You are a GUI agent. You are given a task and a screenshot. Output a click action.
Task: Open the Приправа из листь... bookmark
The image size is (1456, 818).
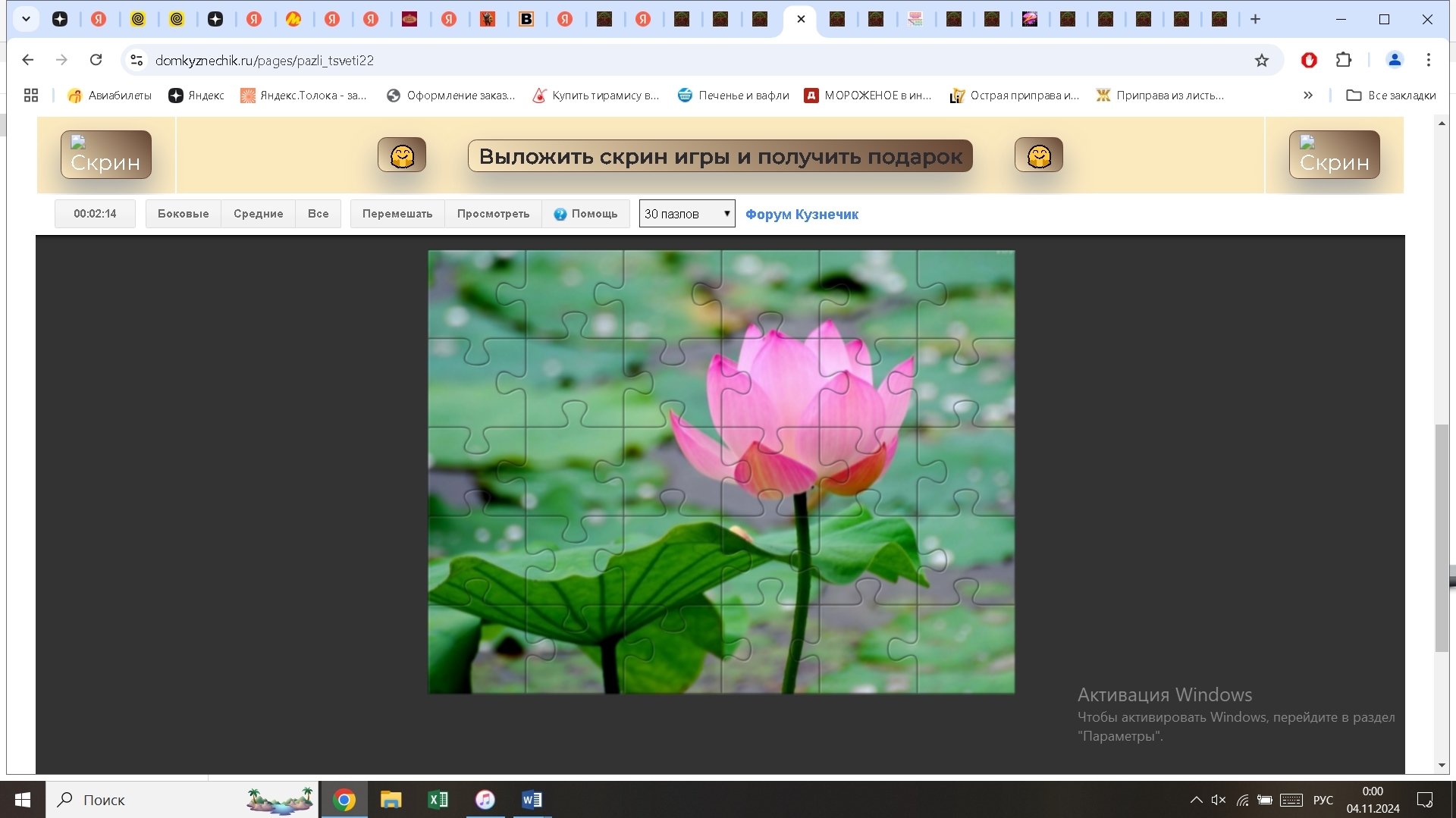[x=1160, y=96]
